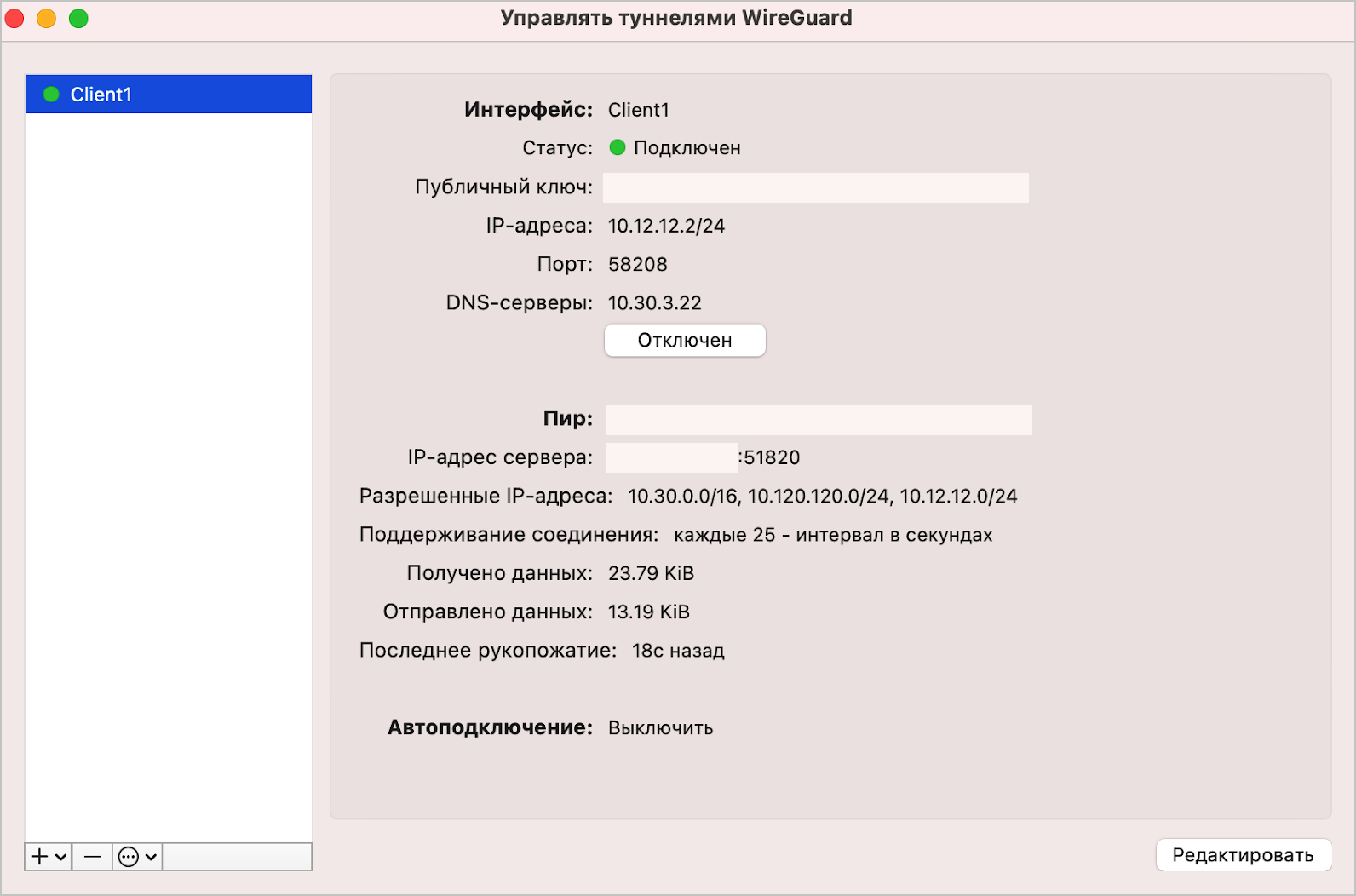The height and width of the screenshot is (896, 1356).
Task: Click the interface name Client1 in details
Action: (x=639, y=110)
